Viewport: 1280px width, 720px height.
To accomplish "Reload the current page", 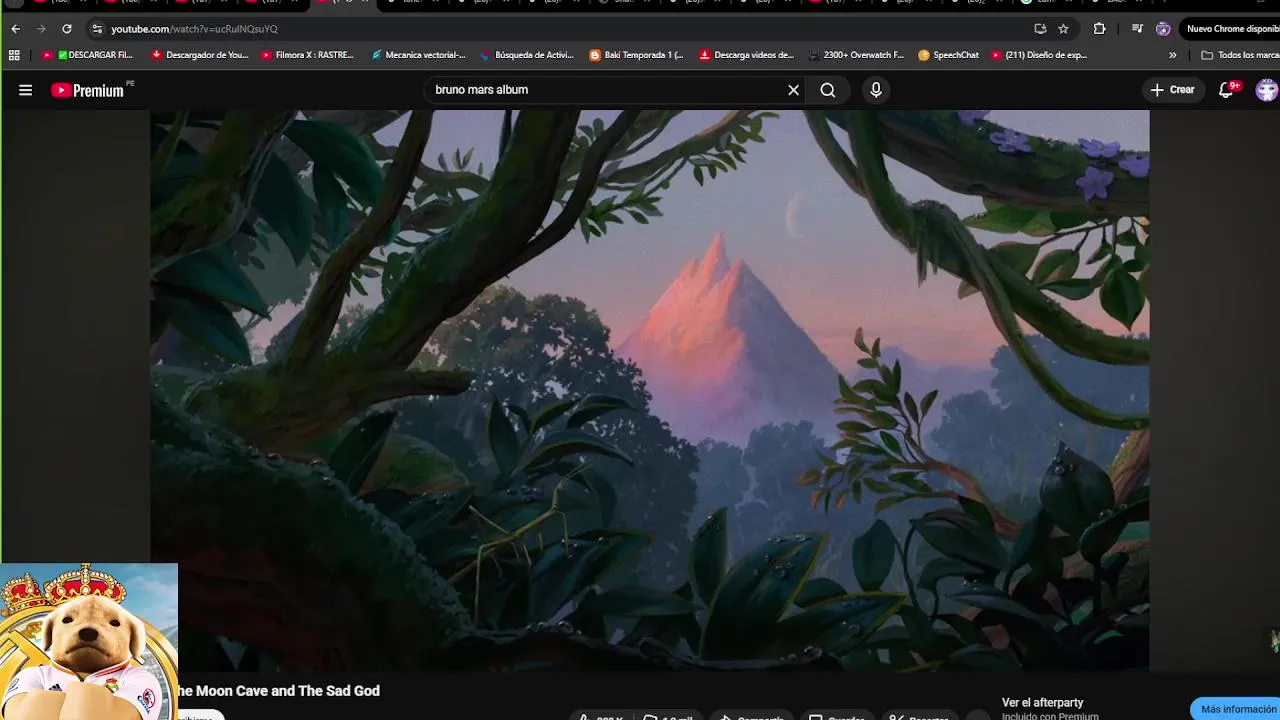I will [67, 29].
